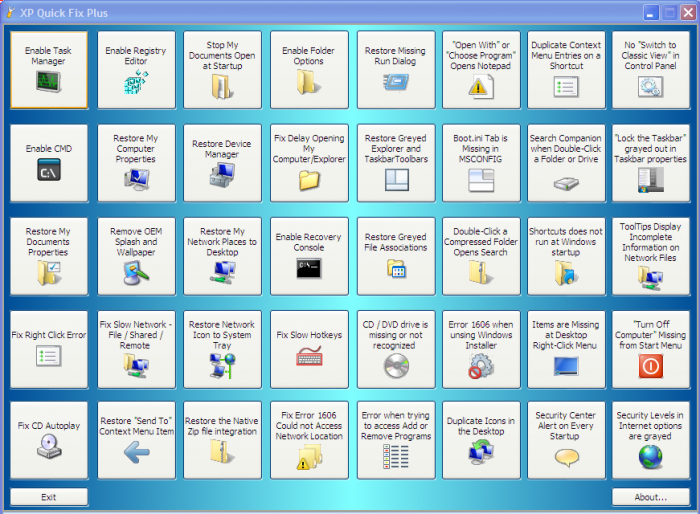Click the 'Enable Task Manager' label
The image size is (700, 514).
click(x=48, y=56)
